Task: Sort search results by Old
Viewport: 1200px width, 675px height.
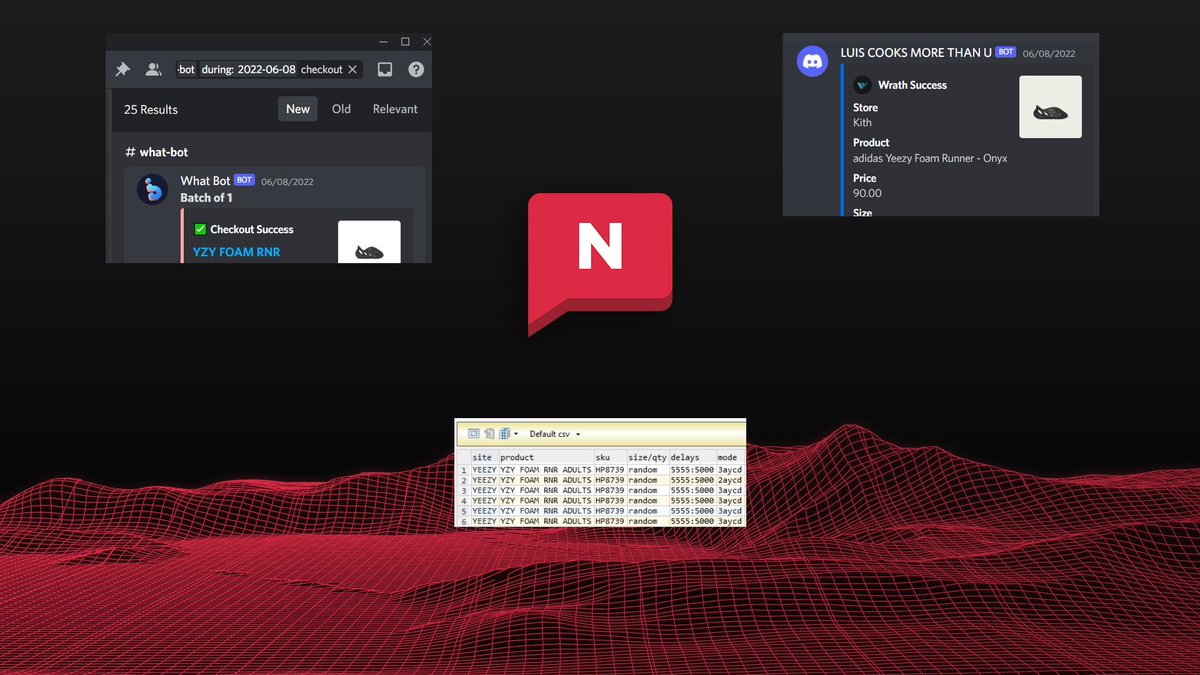Action: coord(341,109)
